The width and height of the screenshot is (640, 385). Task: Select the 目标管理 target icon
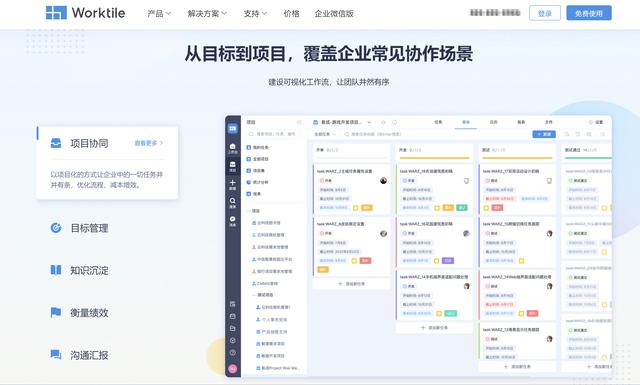click(x=56, y=228)
